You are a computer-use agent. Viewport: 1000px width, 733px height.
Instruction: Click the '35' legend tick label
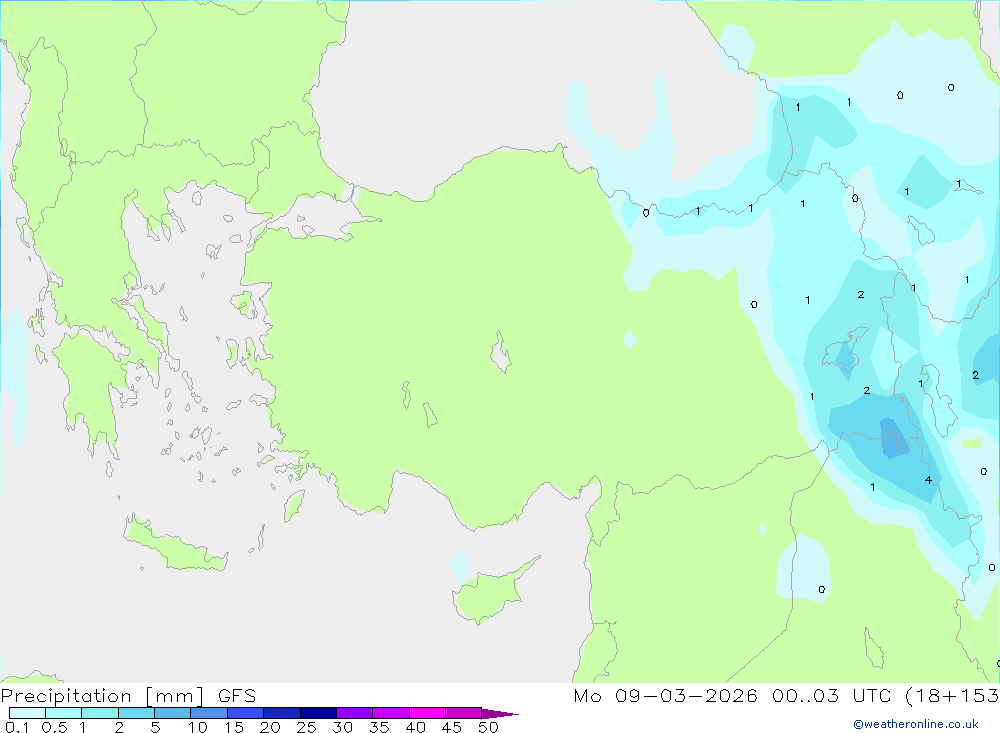pyautogui.click(x=379, y=727)
